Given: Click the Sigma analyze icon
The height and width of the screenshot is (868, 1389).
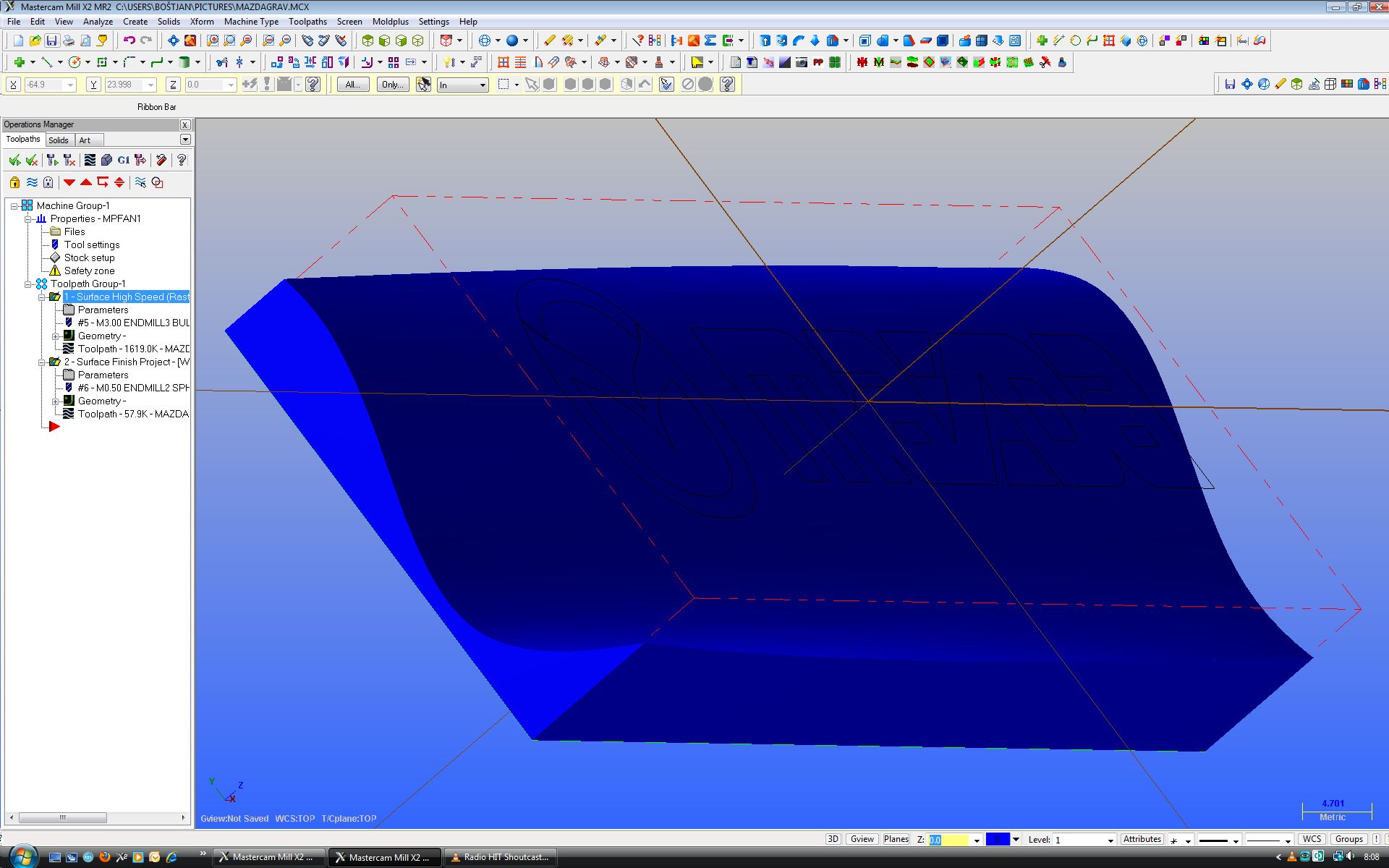Looking at the screenshot, I should [x=710, y=41].
